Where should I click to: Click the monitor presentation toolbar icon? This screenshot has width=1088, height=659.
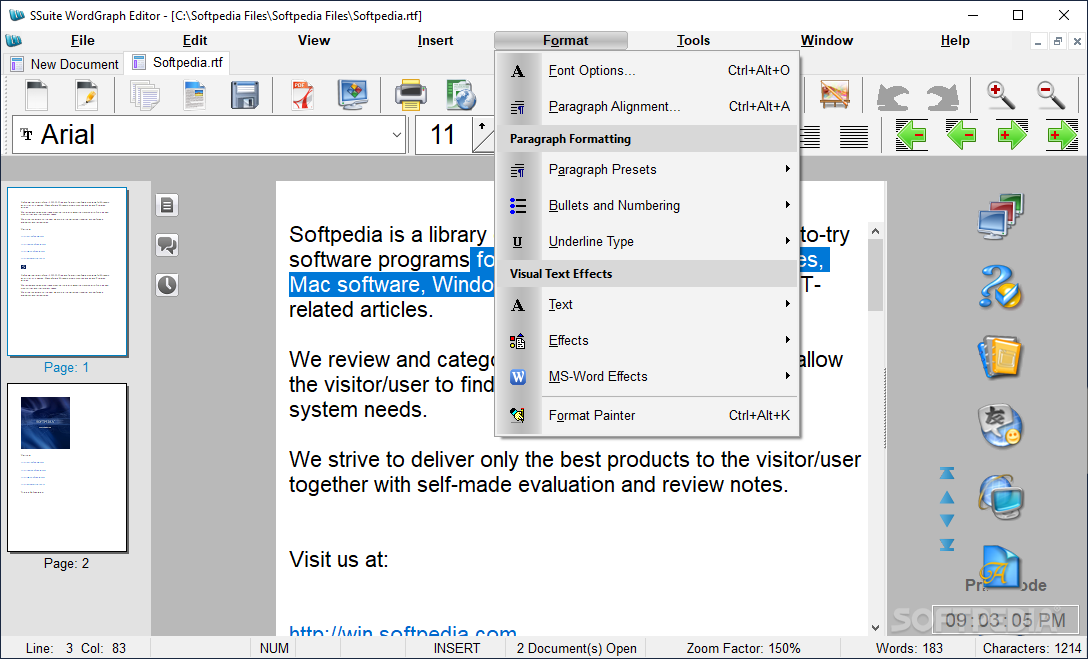tap(352, 95)
